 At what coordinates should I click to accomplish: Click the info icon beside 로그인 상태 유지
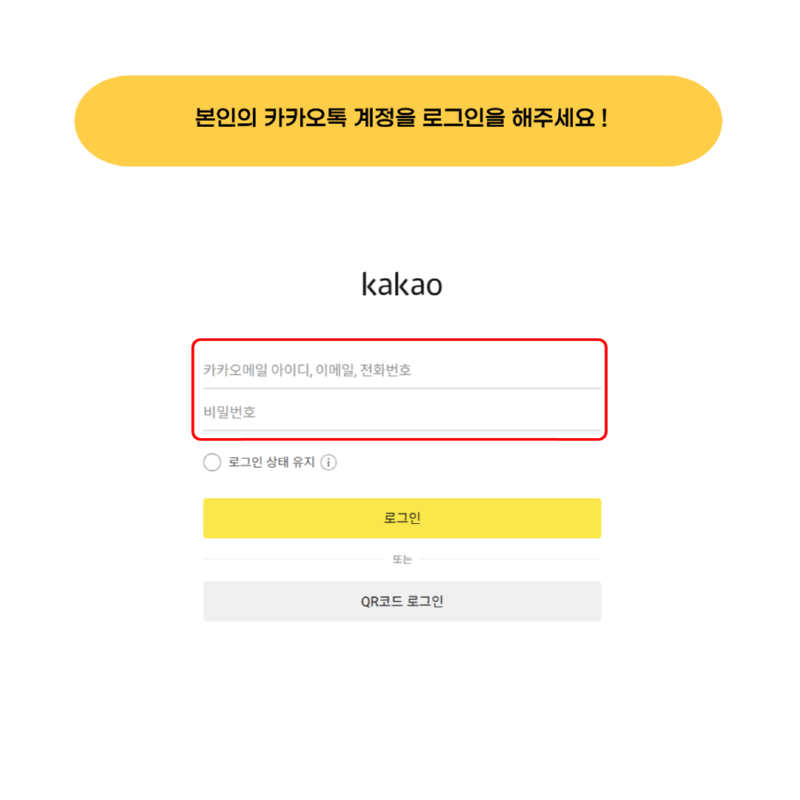pyautogui.click(x=328, y=462)
